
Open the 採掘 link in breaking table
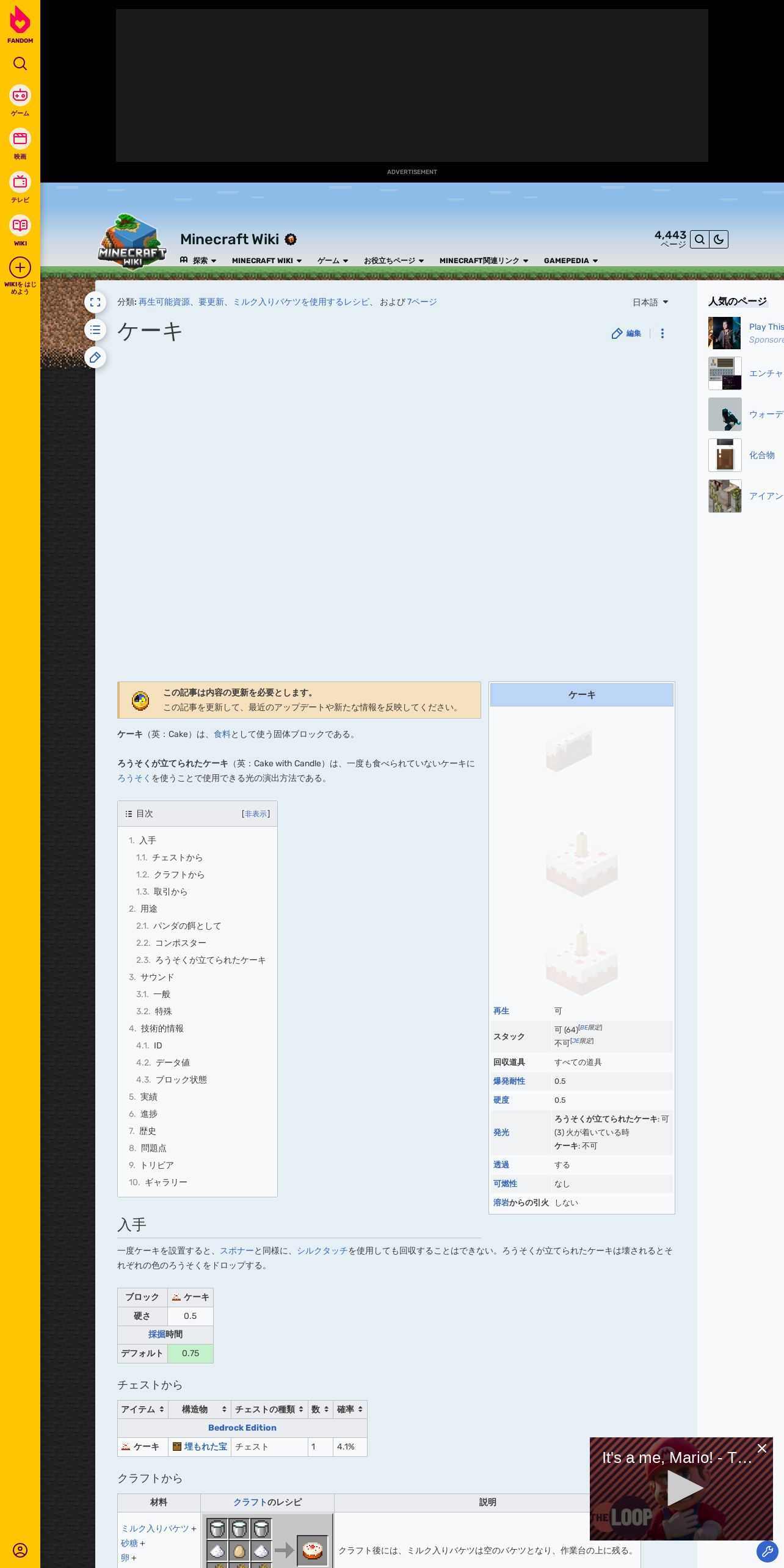[x=156, y=1334]
